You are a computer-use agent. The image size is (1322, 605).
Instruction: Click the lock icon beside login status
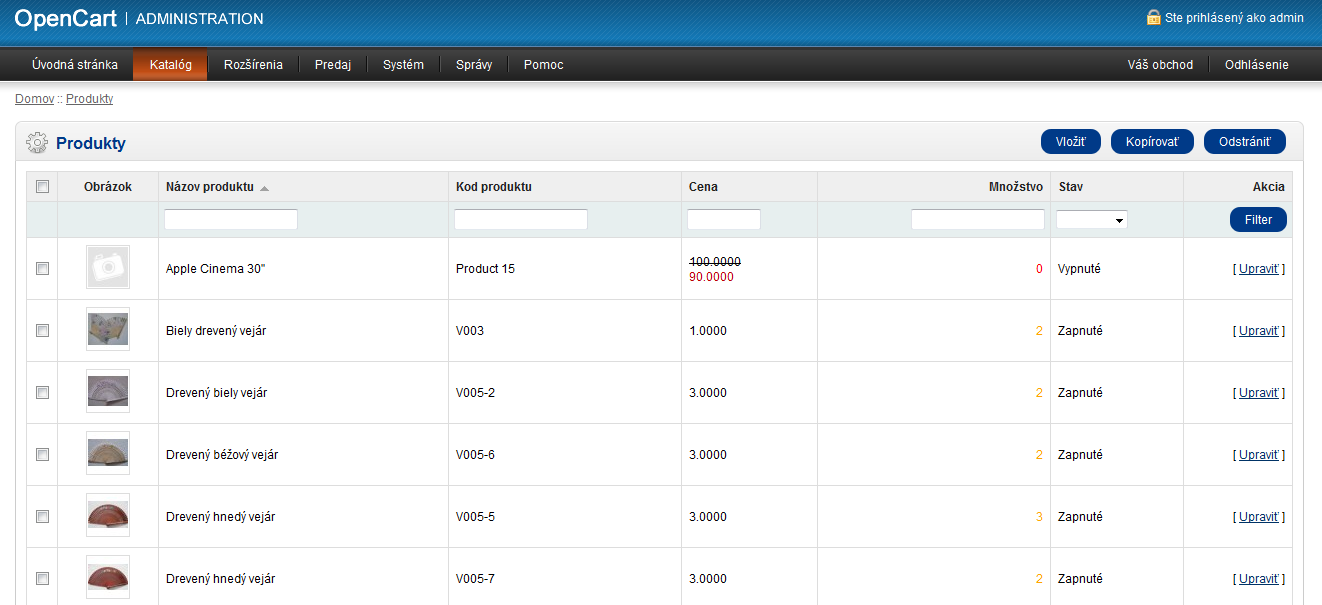click(1154, 17)
